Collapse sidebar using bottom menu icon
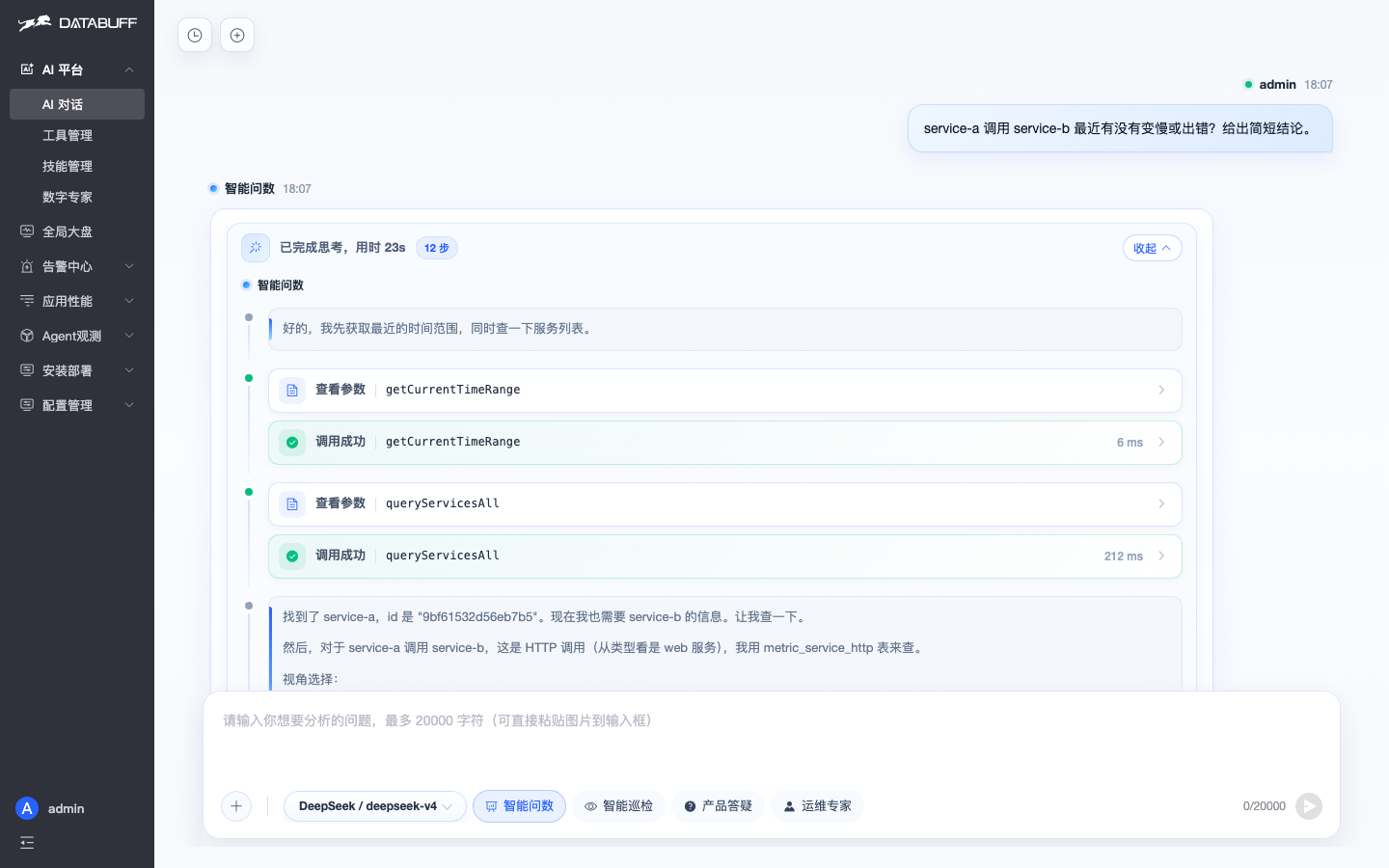 [x=27, y=843]
